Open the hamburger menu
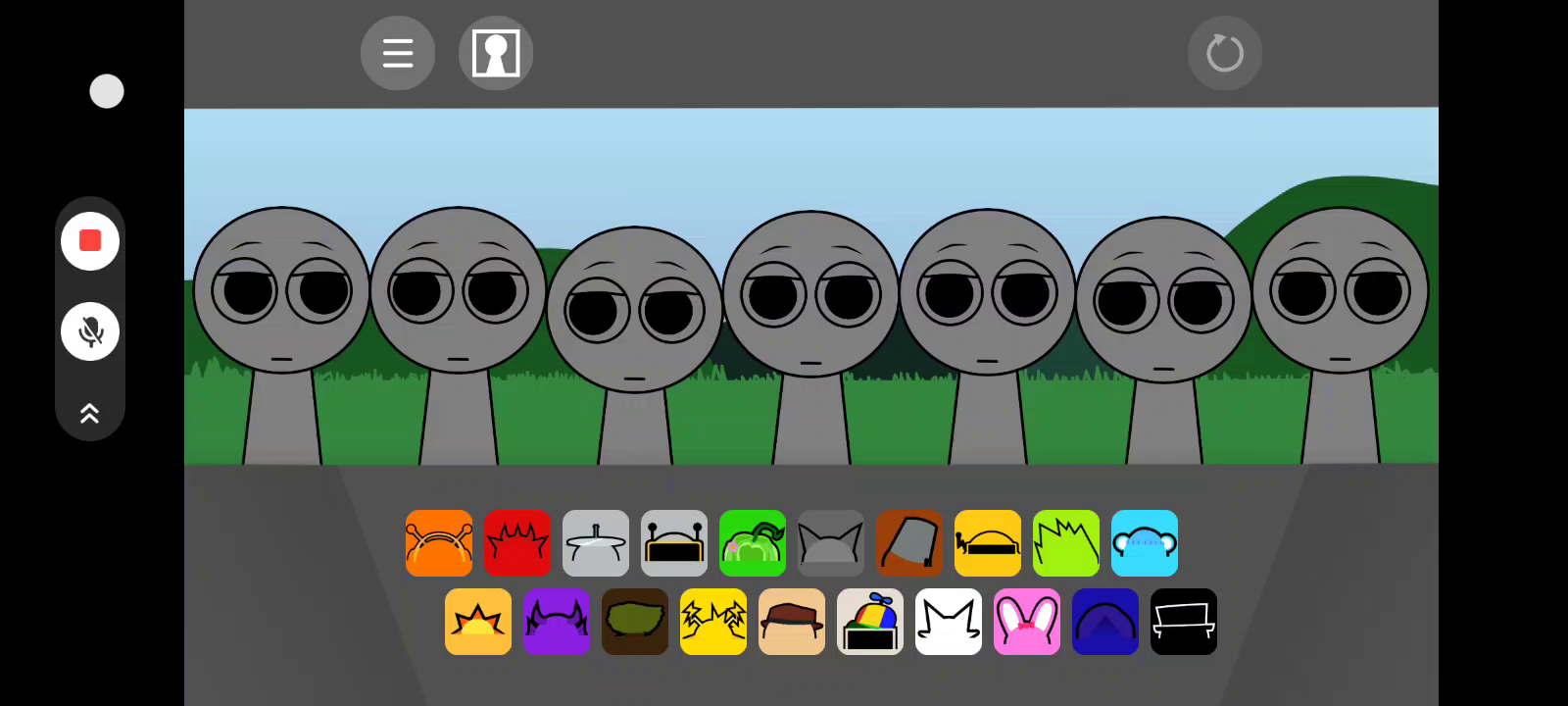1568x706 pixels. coord(398,53)
